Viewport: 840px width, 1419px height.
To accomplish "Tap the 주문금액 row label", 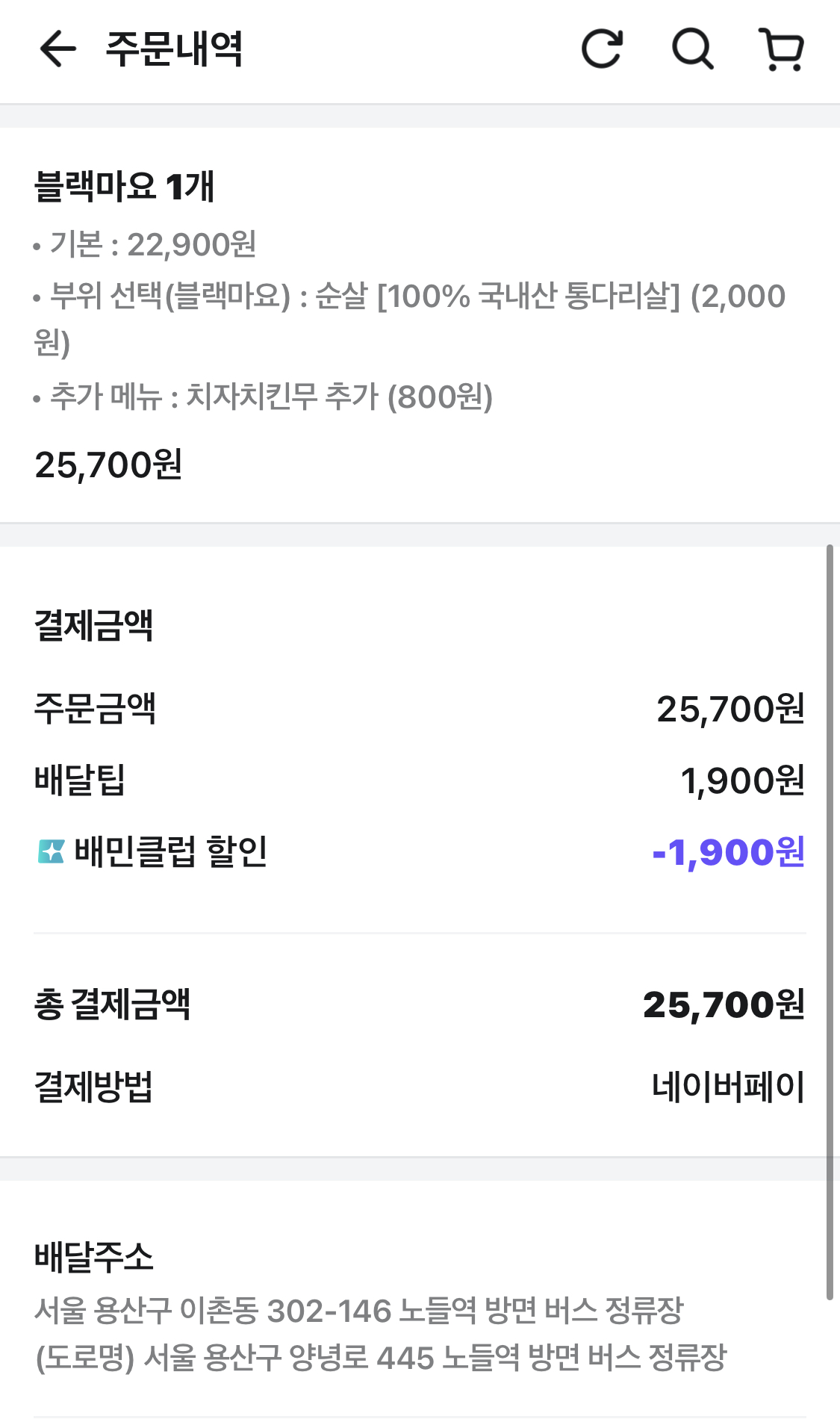I will click(x=95, y=709).
